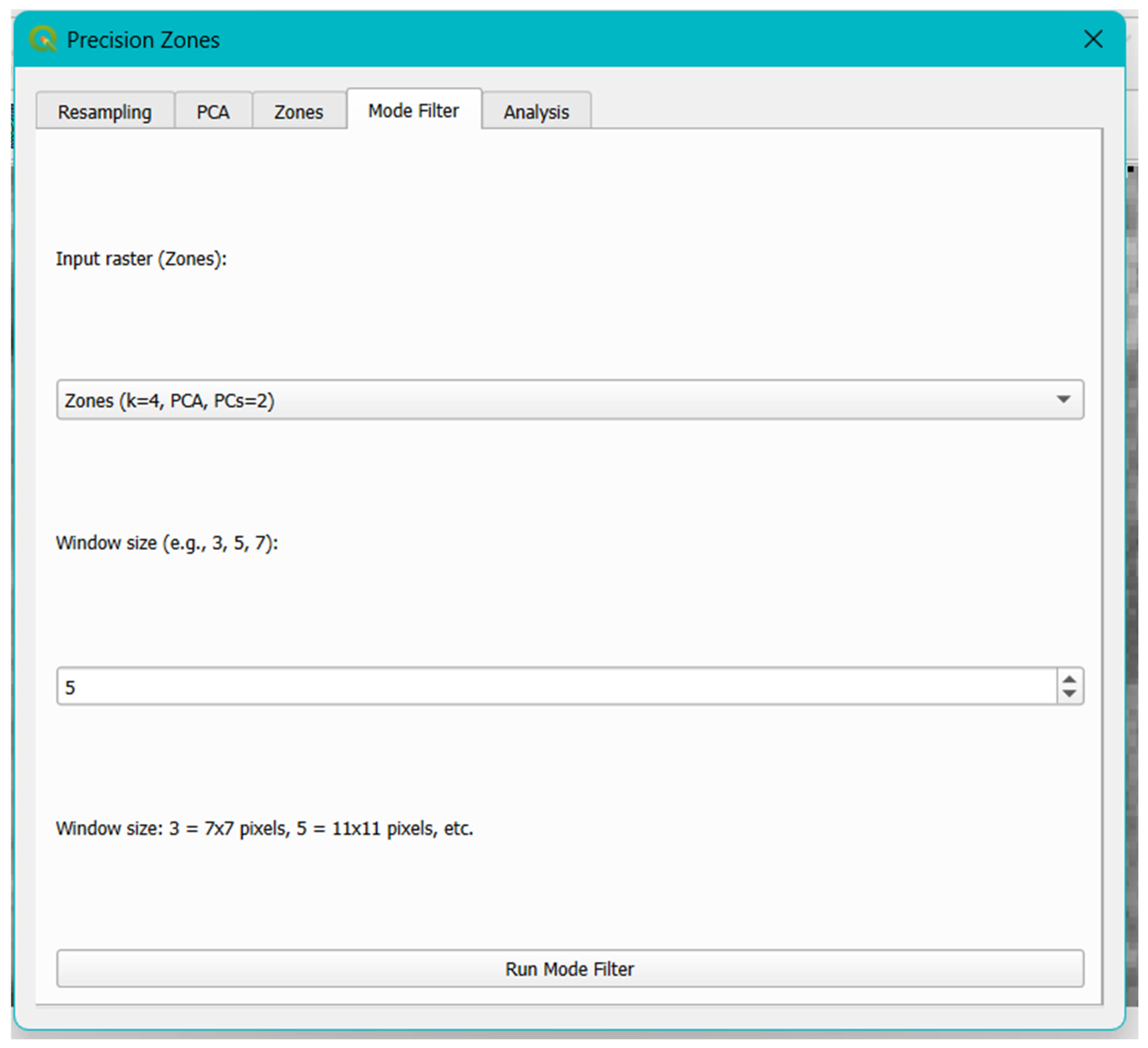Image resolution: width=1148 pixels, height=1048 pixels.
Task: Click the Window size (e.g., 3, 5, 7) label
Action: 167,543
